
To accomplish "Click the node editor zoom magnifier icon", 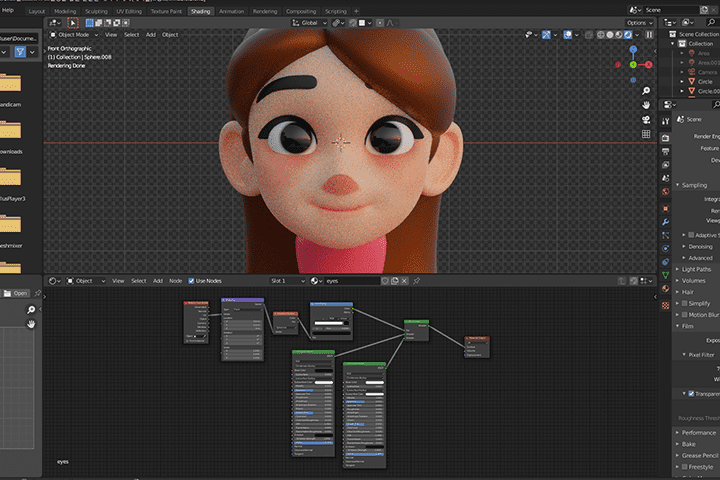I will [x=31, y=310].
